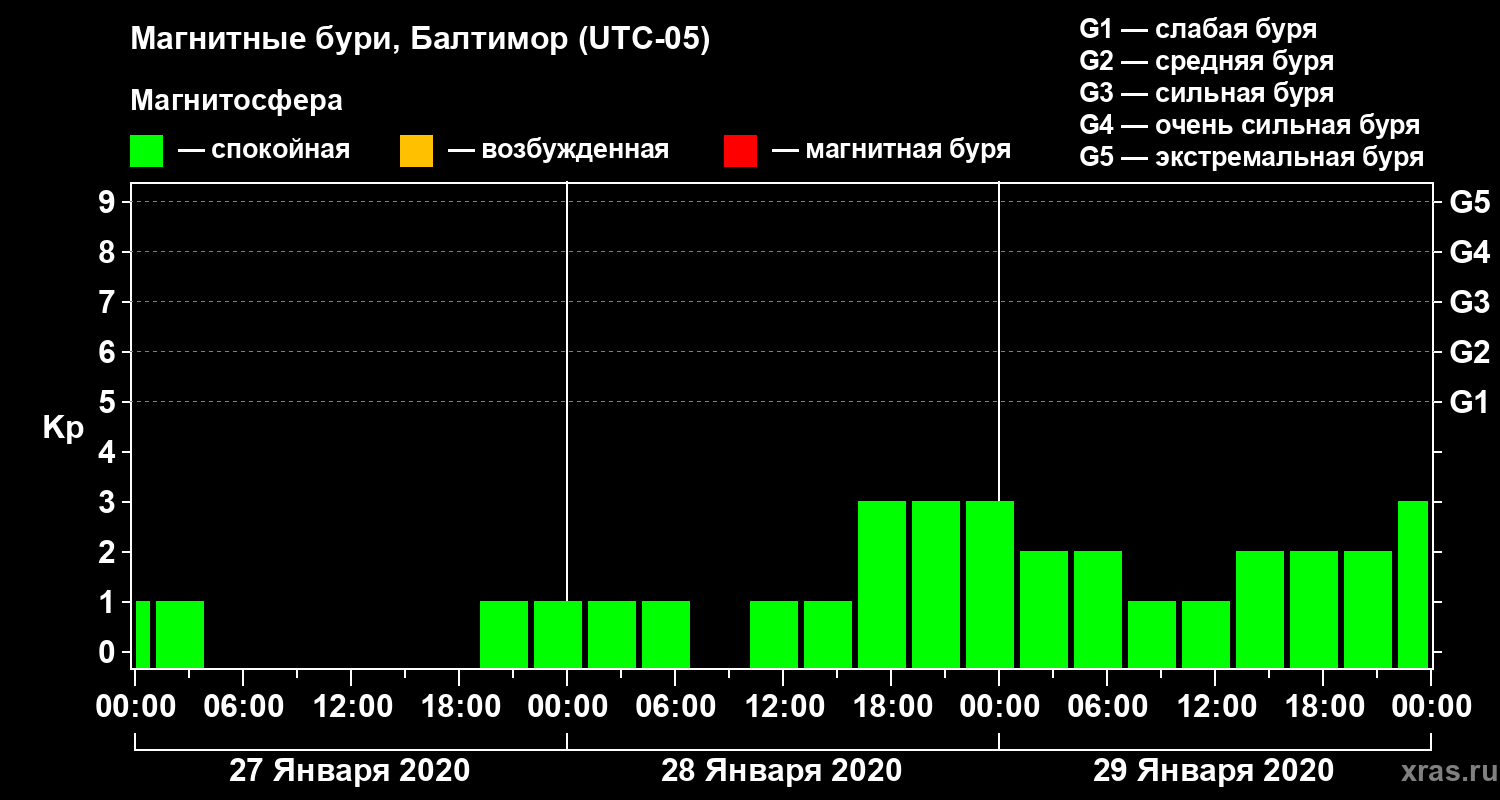
Task: Click the 18:00 time label on 28 January
Action: point(891,706)
